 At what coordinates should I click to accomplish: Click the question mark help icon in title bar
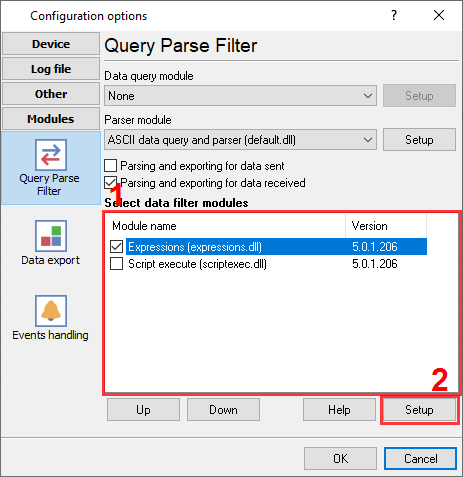394,15
